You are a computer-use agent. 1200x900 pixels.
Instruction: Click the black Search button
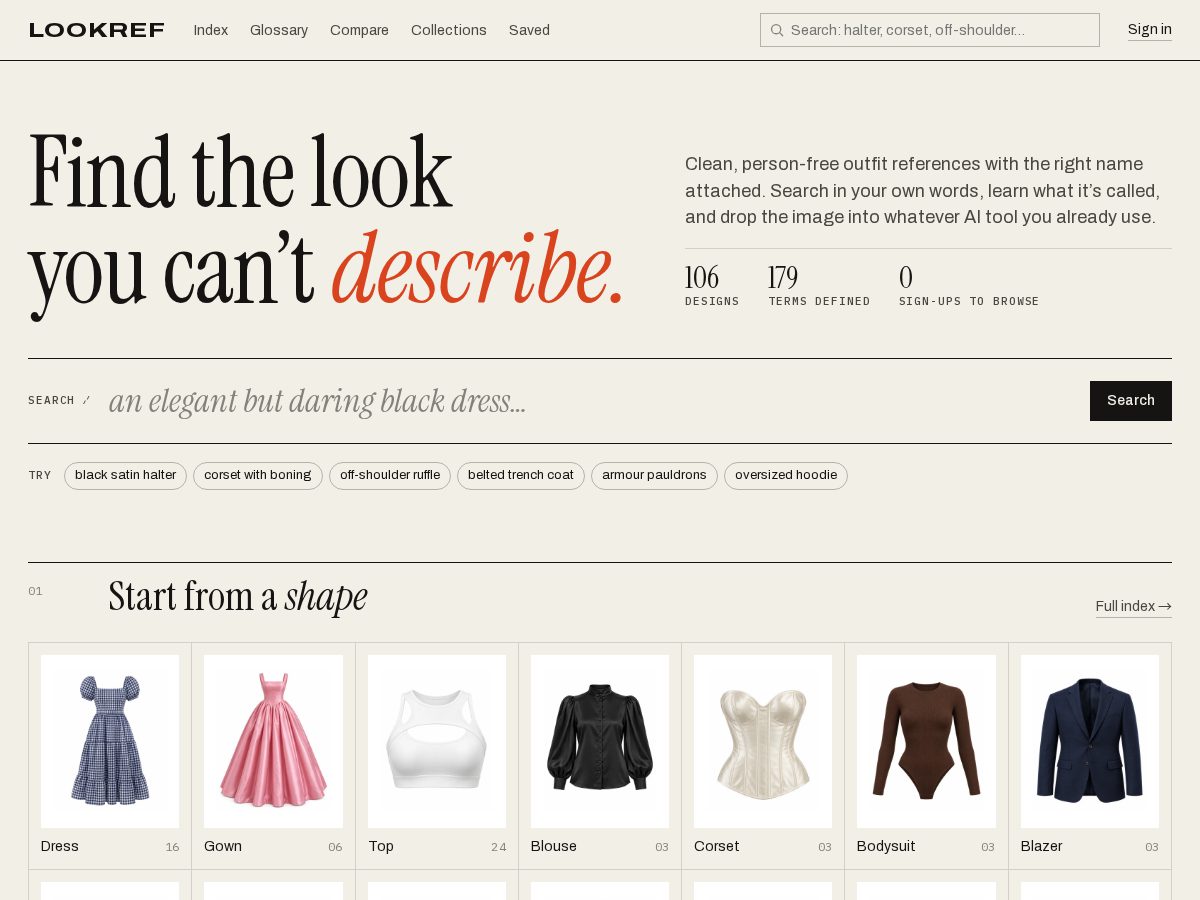(x=1131, y=401)
